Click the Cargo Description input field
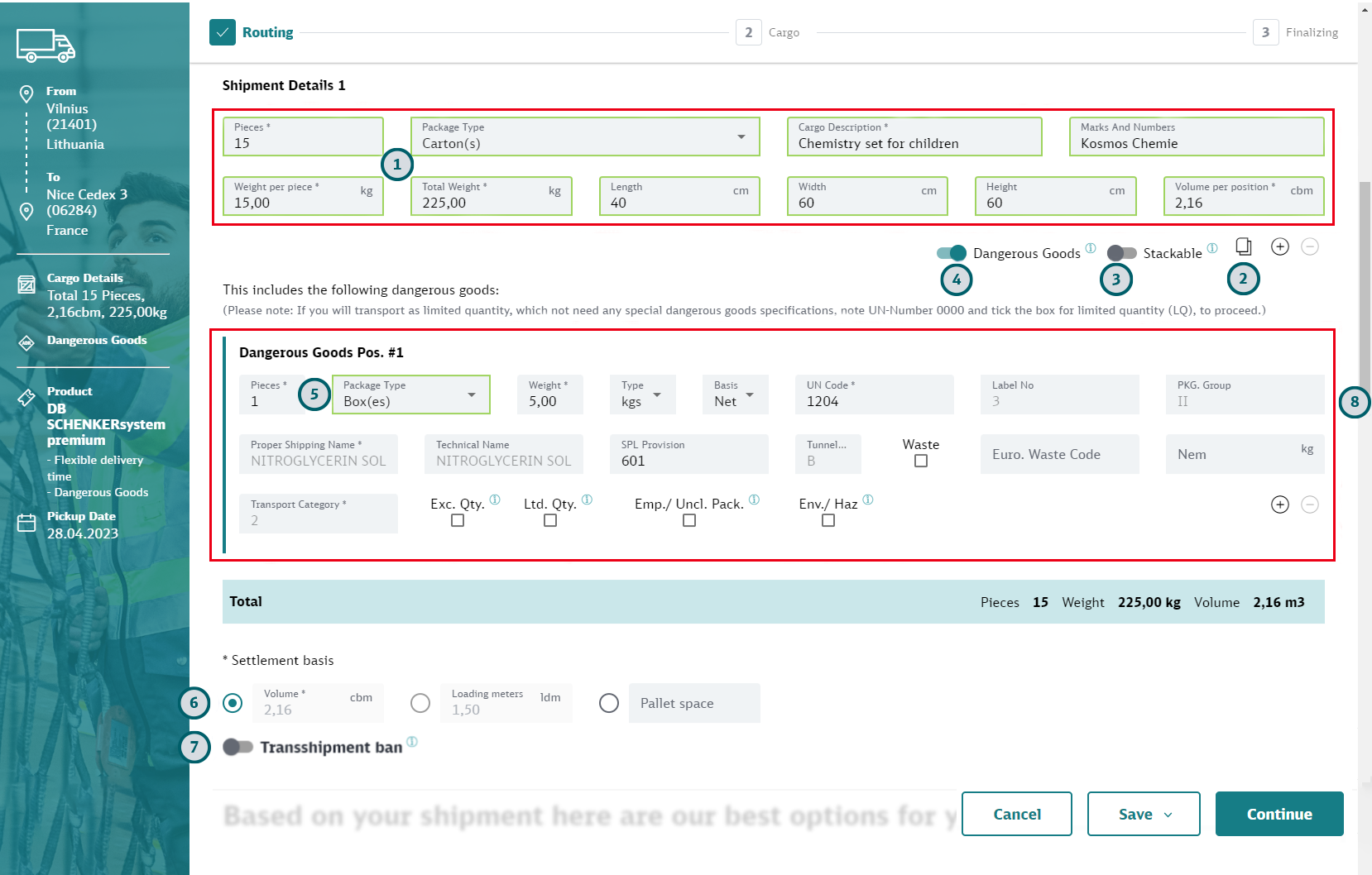Image resolution: width=1372 pixels, height=875 pixels. (x=914, y=143)
